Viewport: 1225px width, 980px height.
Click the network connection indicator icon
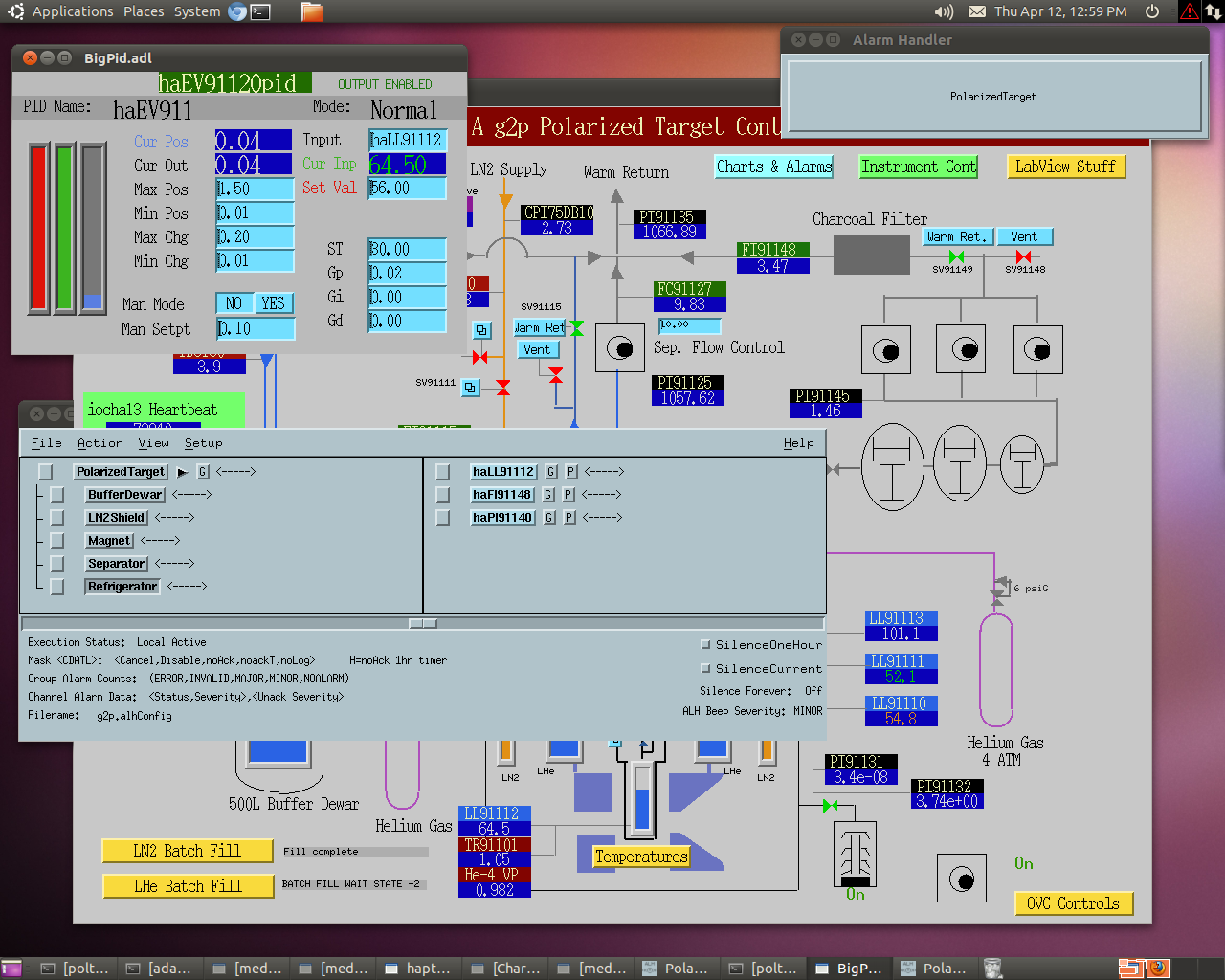[1214, 11]
